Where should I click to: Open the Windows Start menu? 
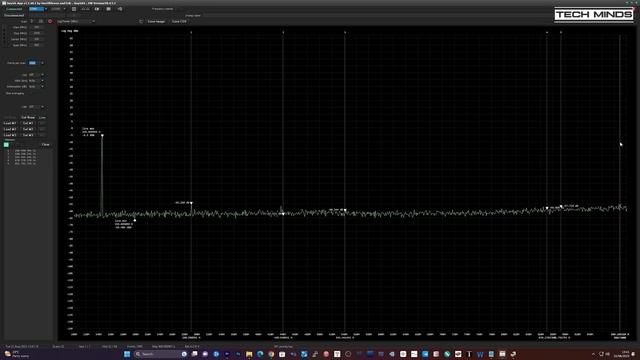tap(127, 354)
